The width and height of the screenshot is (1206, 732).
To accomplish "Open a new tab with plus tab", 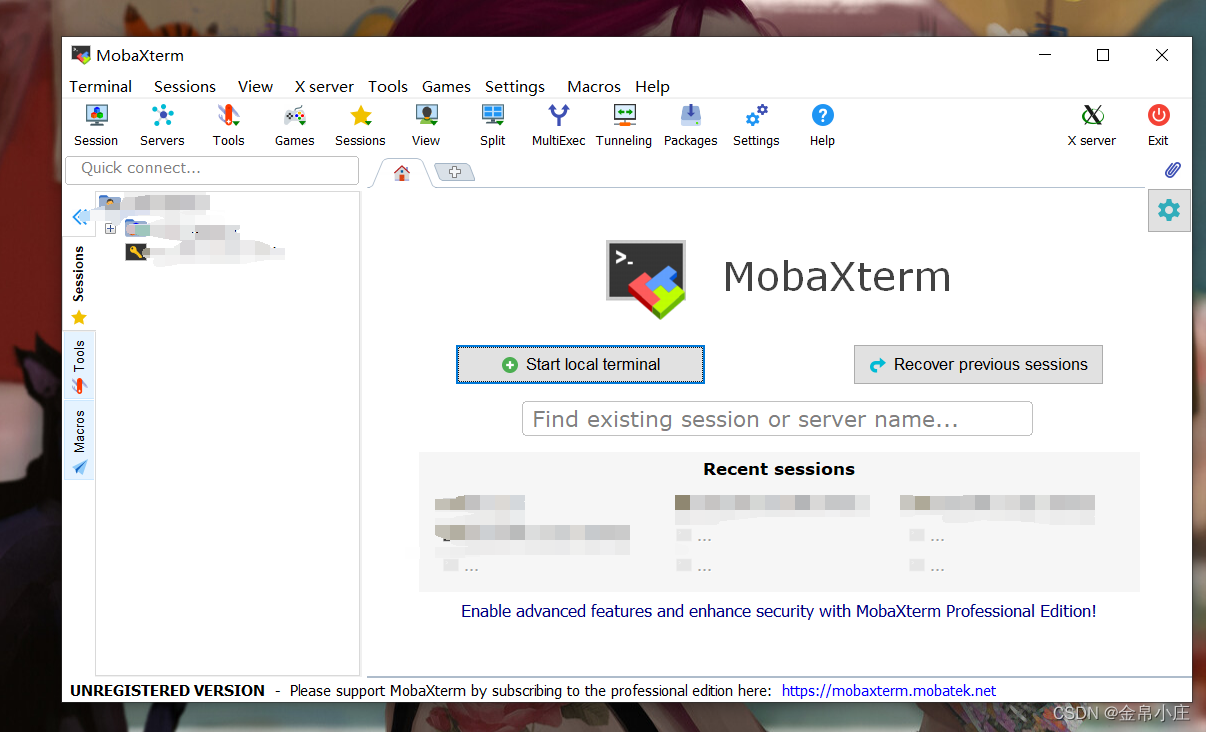I will (455, 172).
